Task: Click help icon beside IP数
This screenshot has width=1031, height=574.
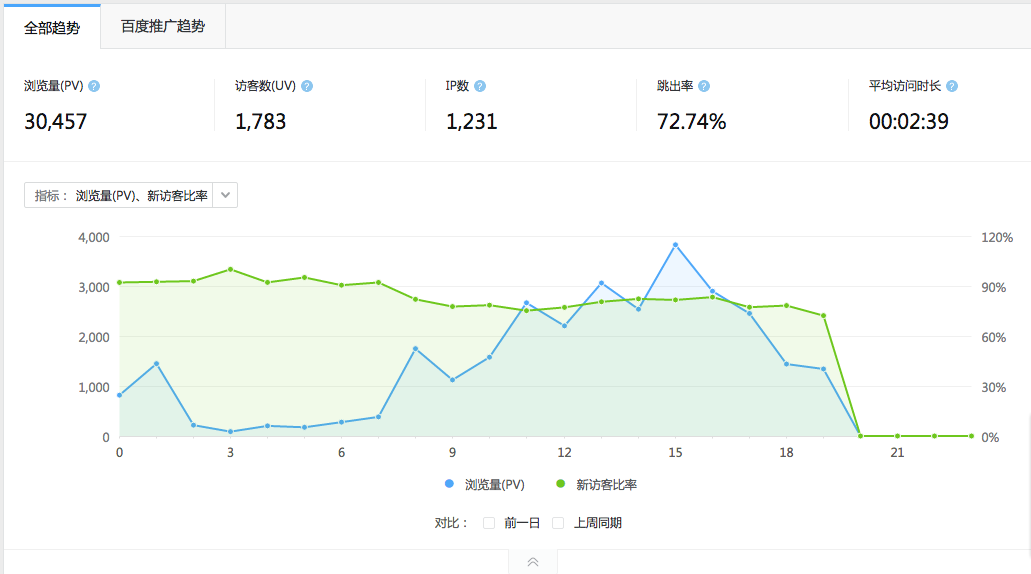Action: pyautogui.click(x=480, y=86)
